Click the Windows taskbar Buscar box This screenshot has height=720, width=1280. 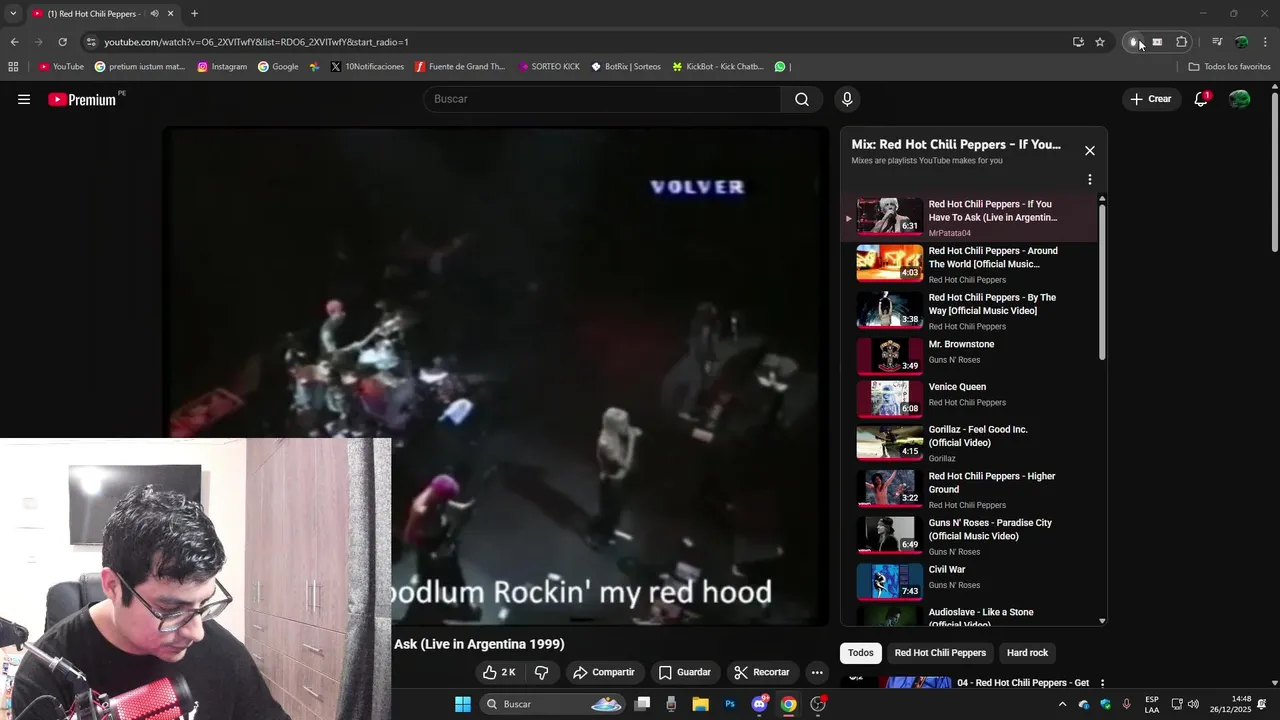[552, 704]
